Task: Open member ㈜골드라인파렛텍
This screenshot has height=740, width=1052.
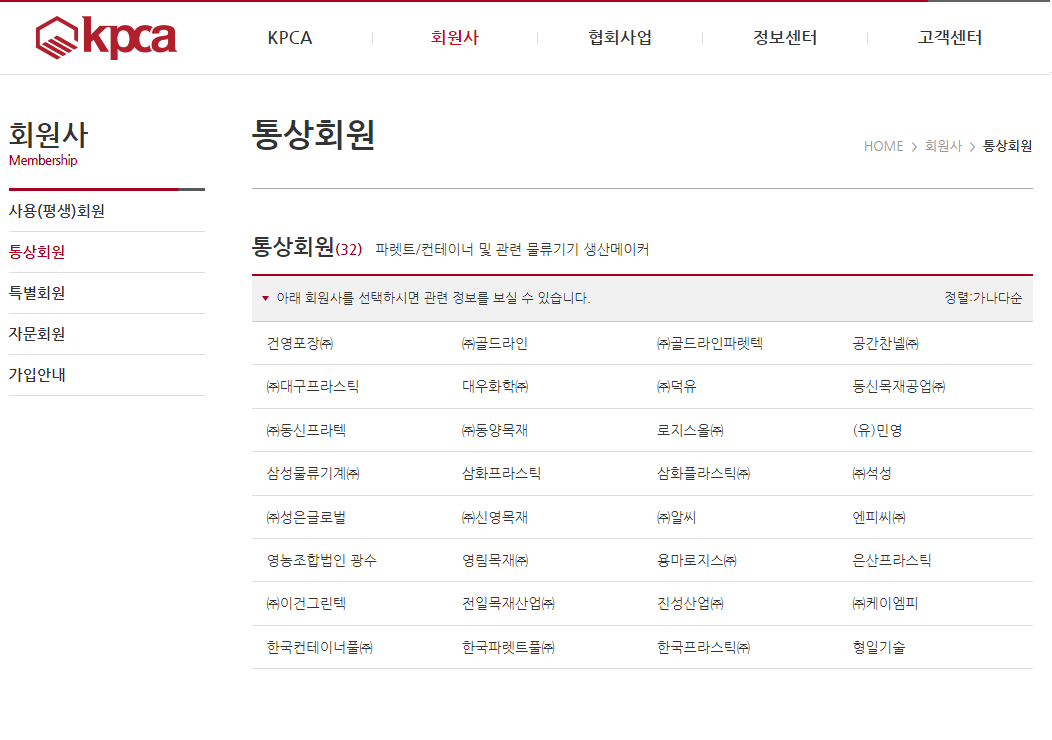Action: [710, 343]
